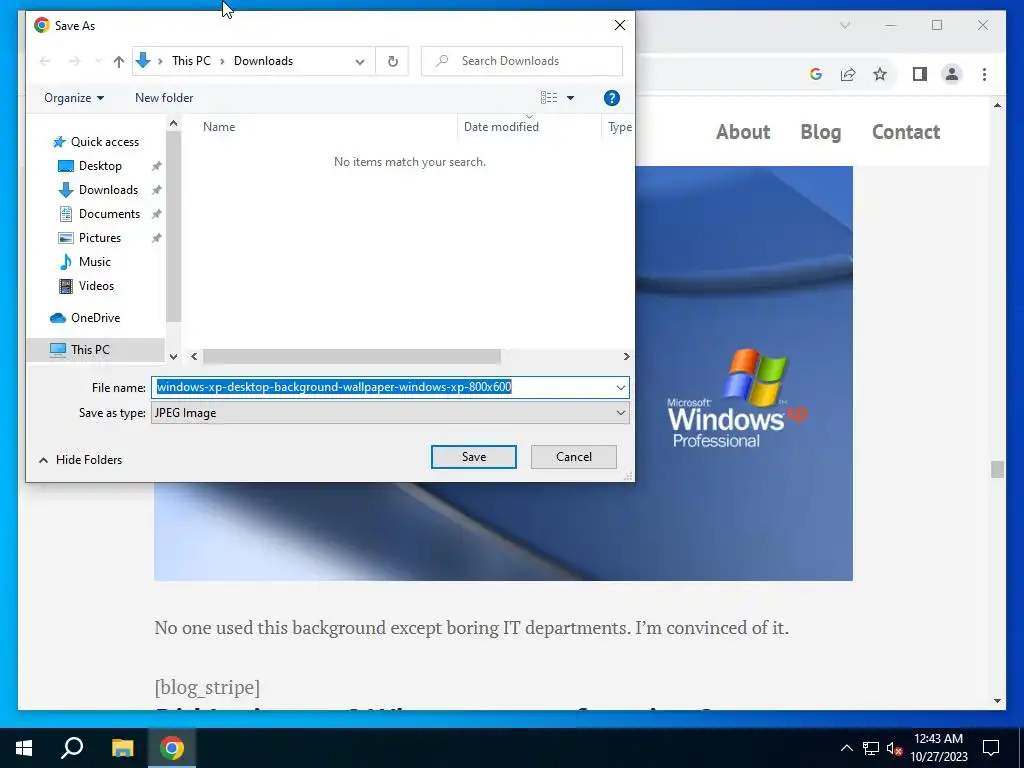1024x768 pixels.
Task: Open view options dropdown arrow
Action: coord(570,98)
